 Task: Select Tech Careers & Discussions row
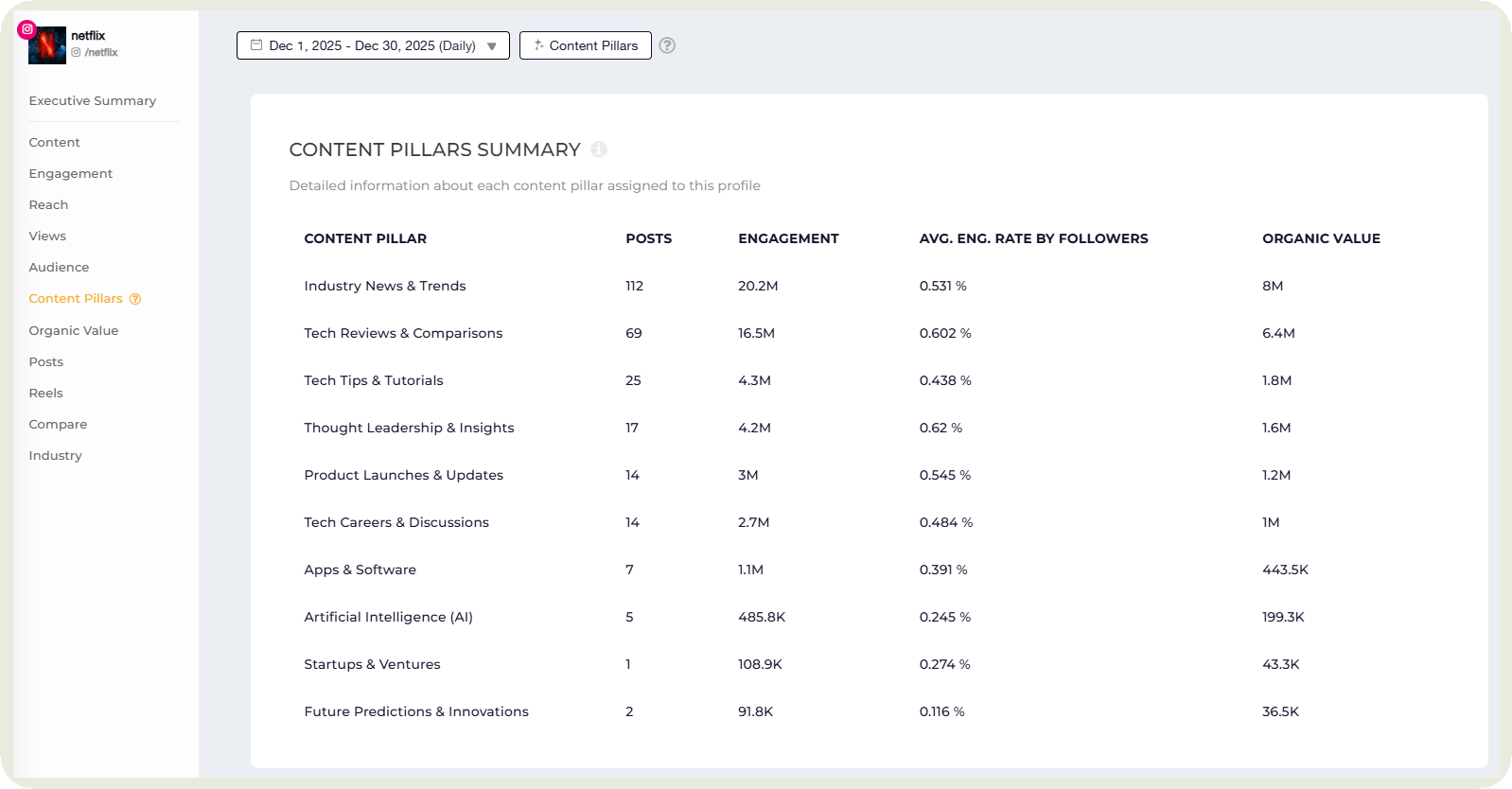pyautogui.click(x=869, y=522)
